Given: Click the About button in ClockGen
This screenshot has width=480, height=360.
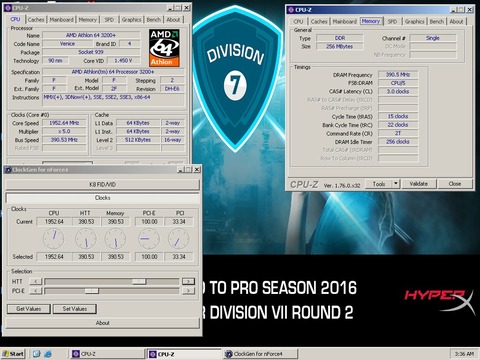Looking at the screenshot, I should tap(103, 323).
